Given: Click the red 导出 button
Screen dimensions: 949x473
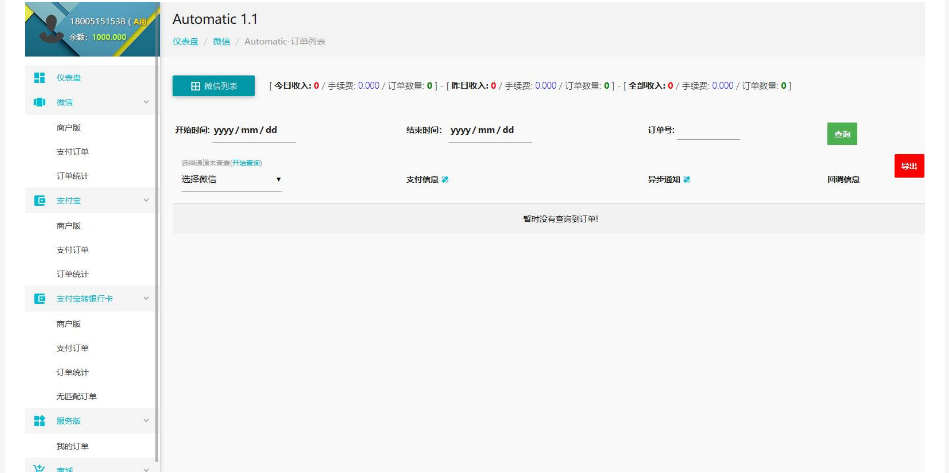Looking at the screenshot, I should tap(908, 166).
